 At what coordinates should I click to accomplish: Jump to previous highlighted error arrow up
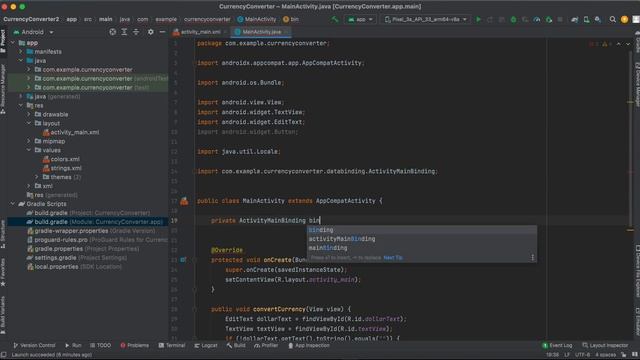coord(618,44)
